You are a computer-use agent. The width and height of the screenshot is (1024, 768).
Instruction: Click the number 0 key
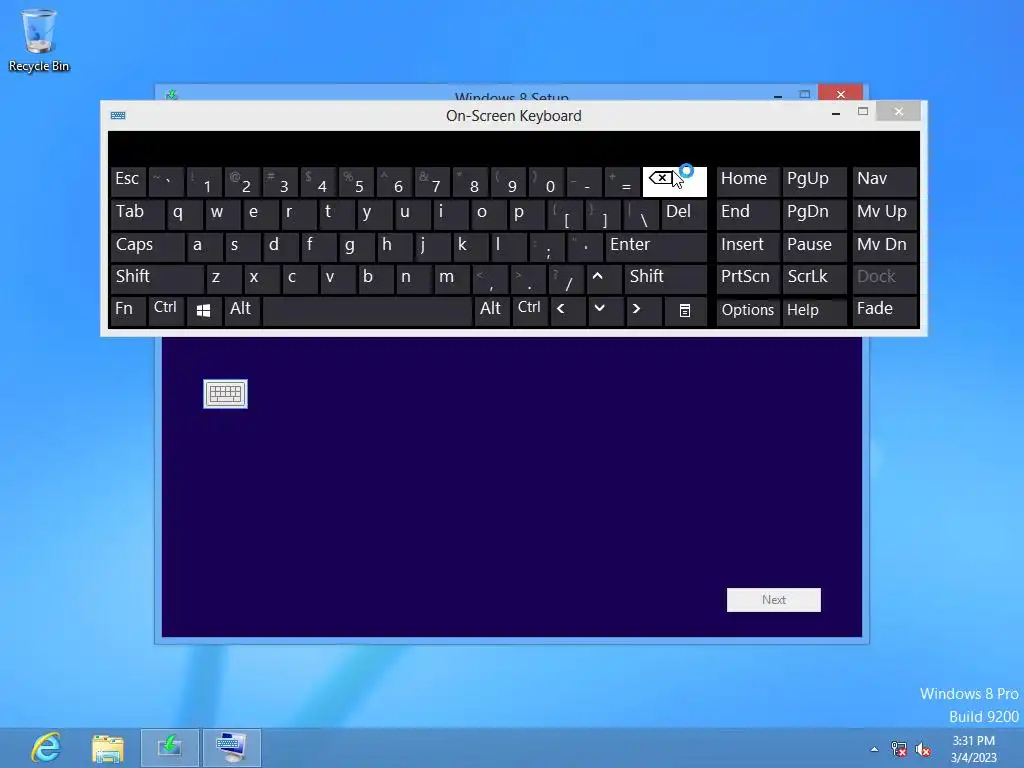click(545, 182)
